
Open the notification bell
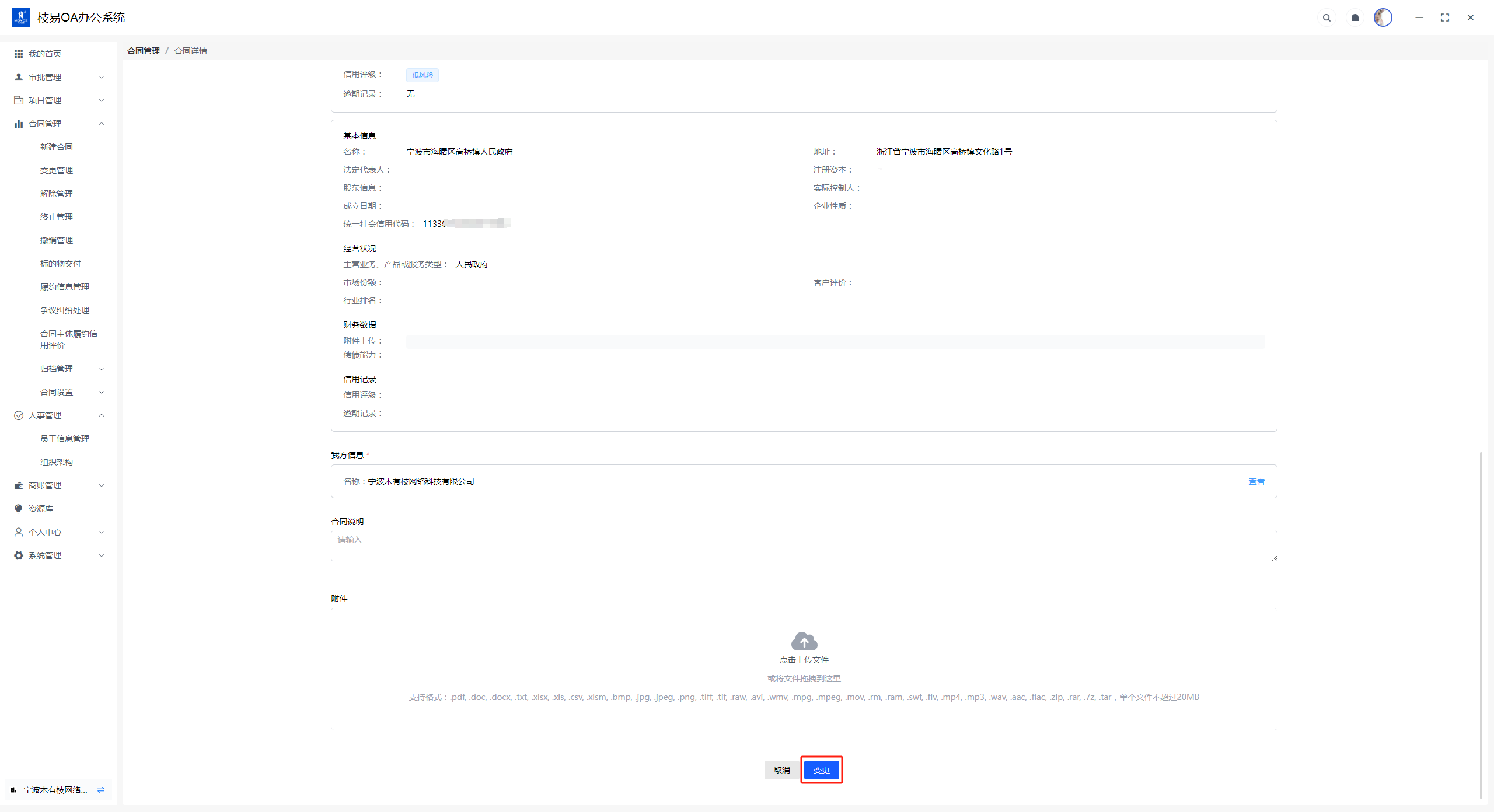1355,17
